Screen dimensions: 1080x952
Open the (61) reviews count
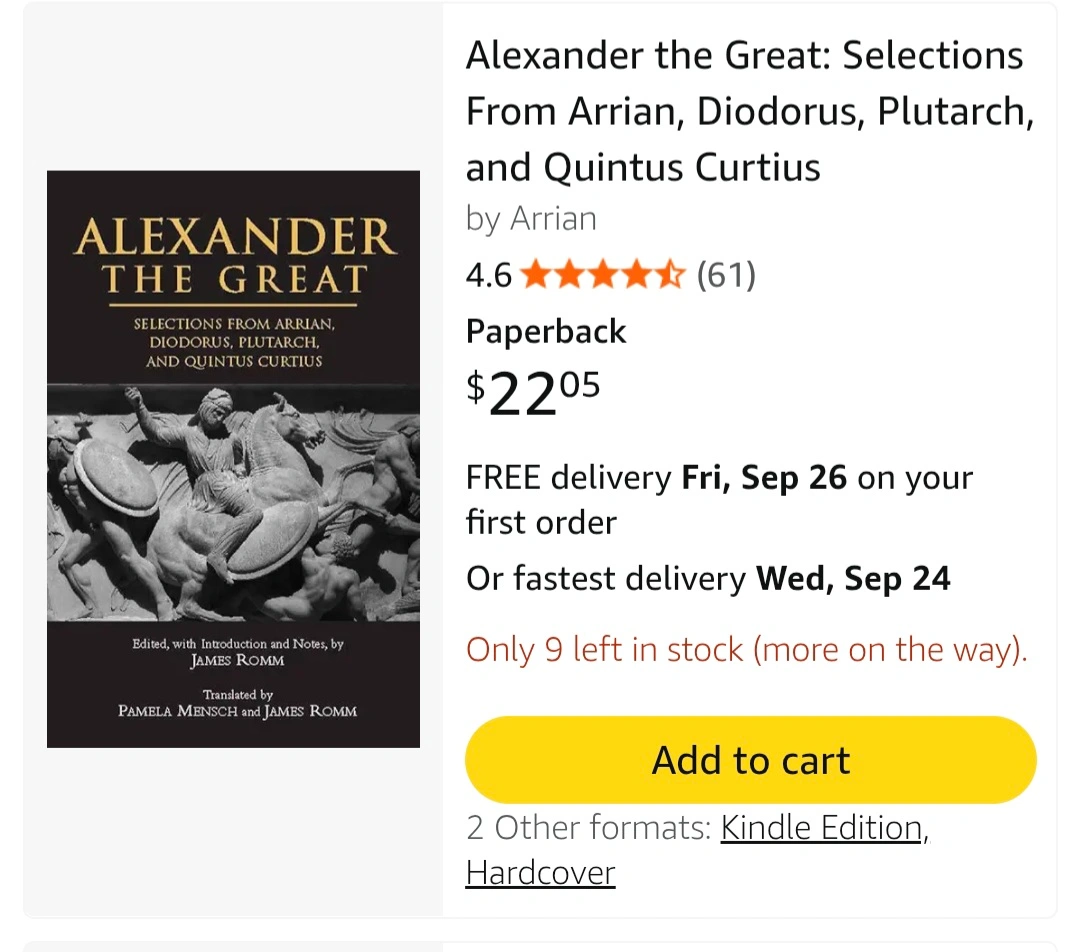click(x=726, y=274)
